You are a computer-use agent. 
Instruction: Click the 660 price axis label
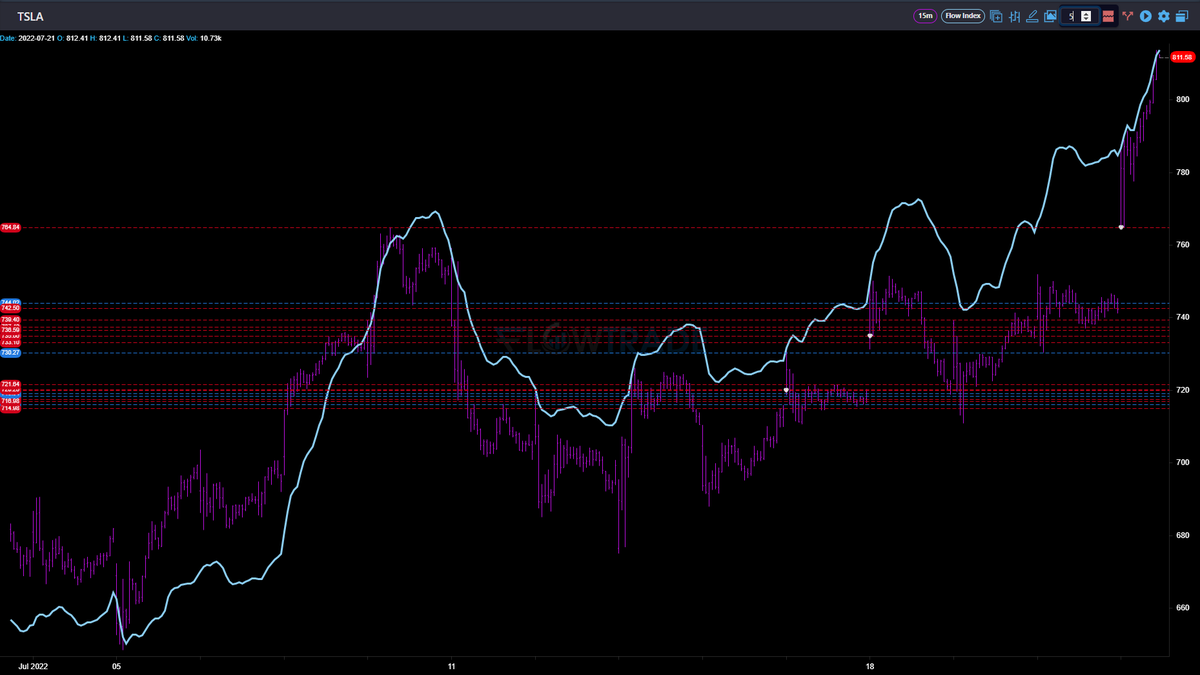[1182, 607]
